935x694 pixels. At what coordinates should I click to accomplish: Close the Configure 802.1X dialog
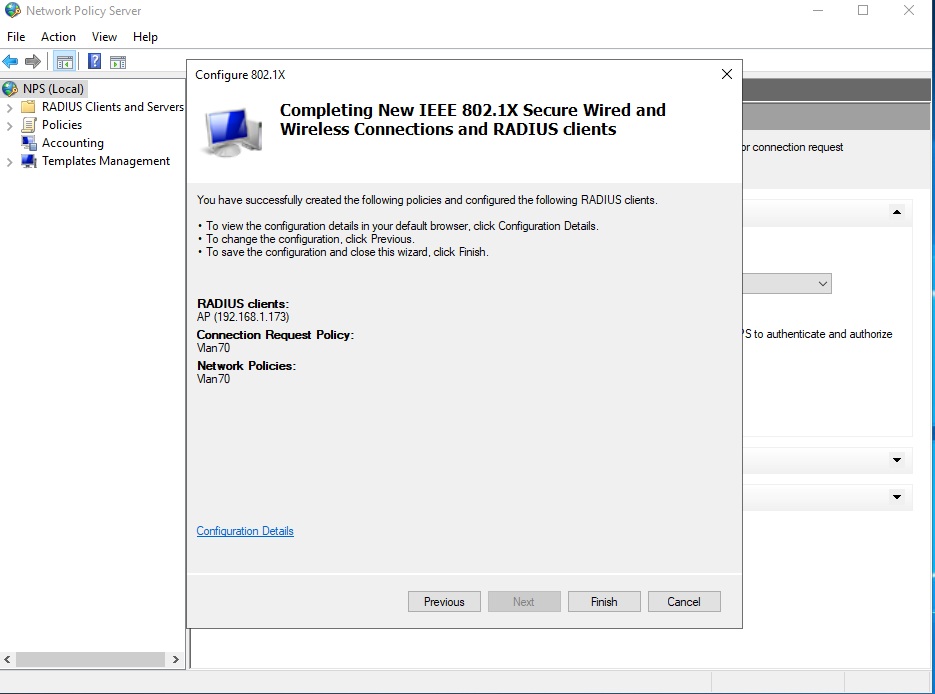[x=726, y=74]
